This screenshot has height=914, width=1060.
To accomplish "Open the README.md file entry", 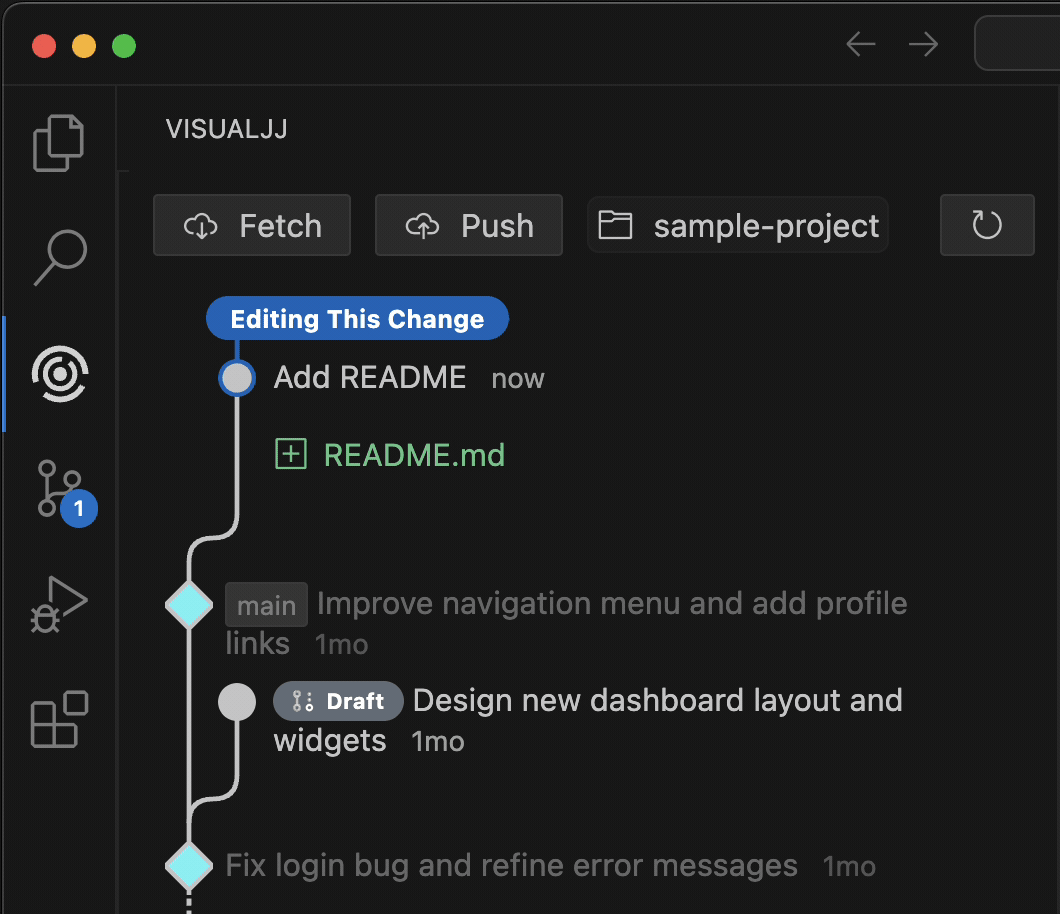I will pyautogui.click(x=414, y=455).
